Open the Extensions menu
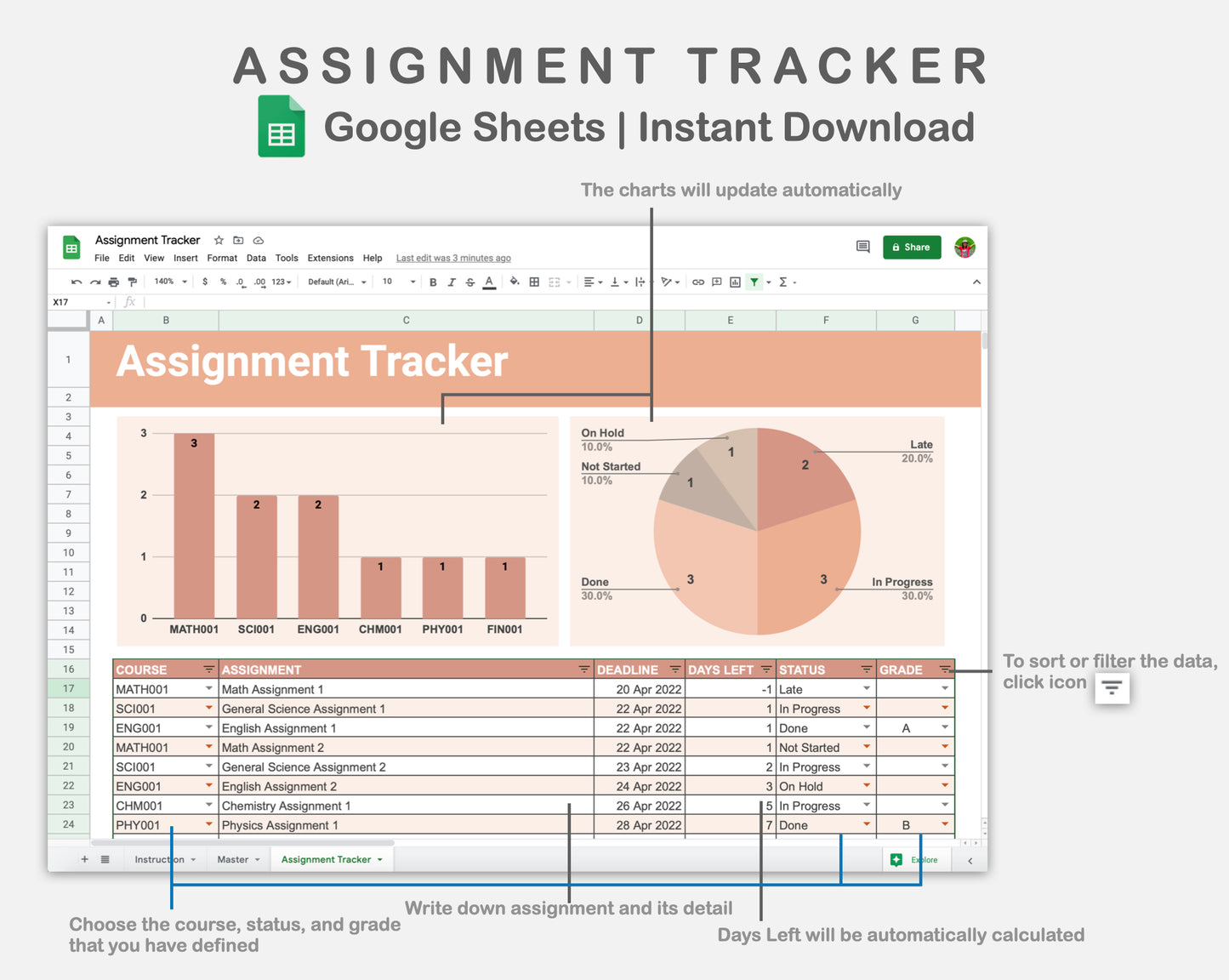The image size is (1229, 980). [x=330, y=259]
